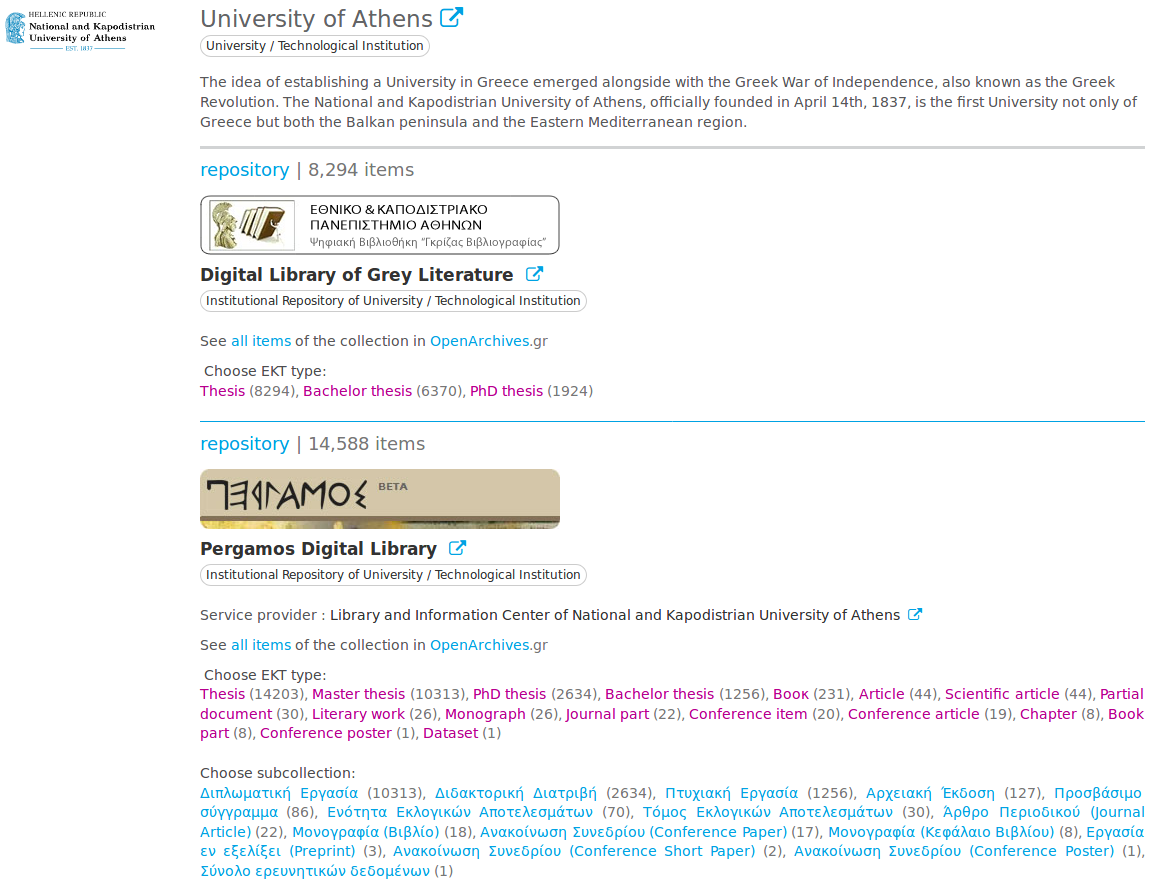Screen dimensions: 1171x891
Task: Open the Grey Literature library banner image
Action: 380,225
